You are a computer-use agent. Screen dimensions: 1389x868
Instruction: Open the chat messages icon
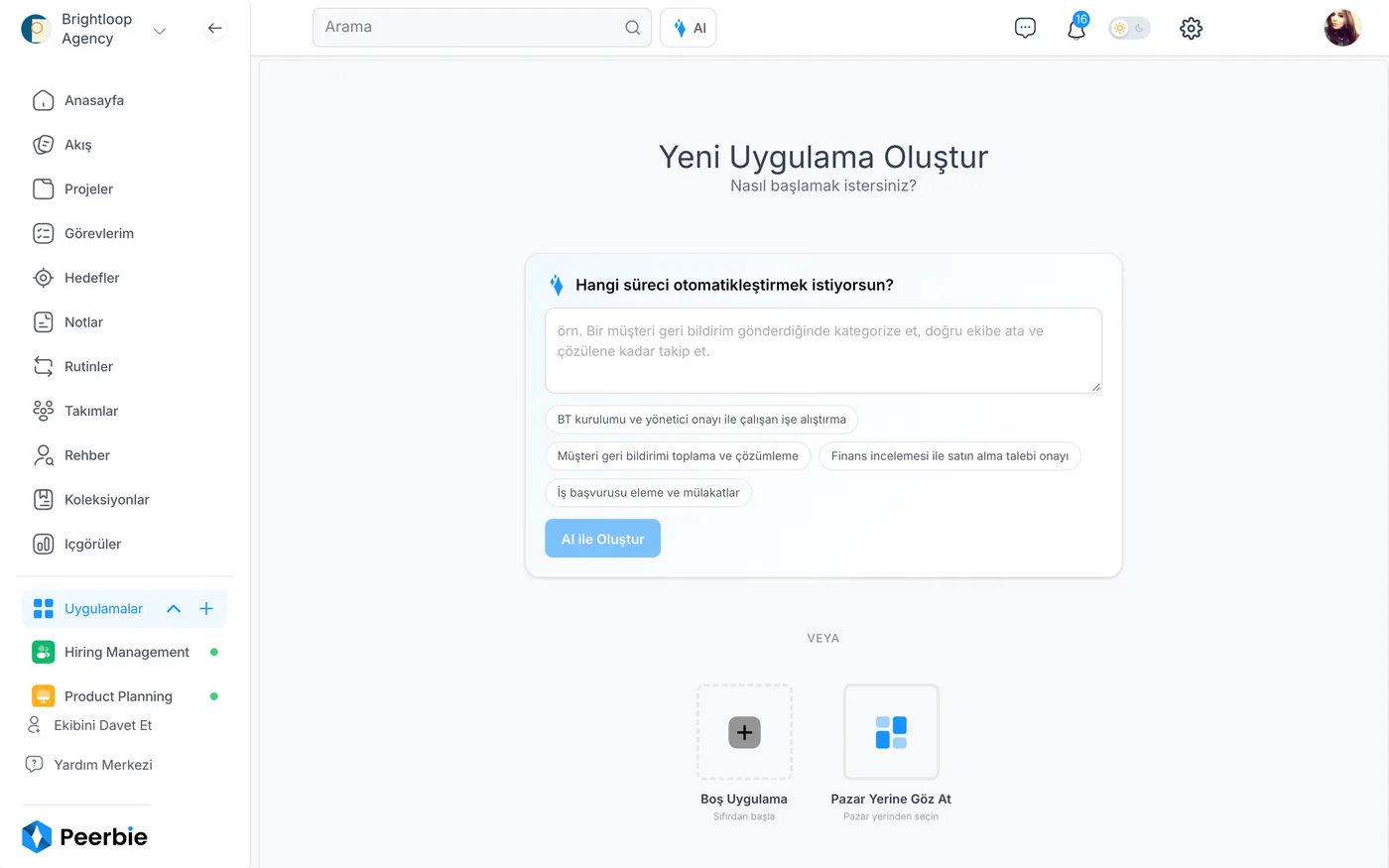pos(1025,28)
